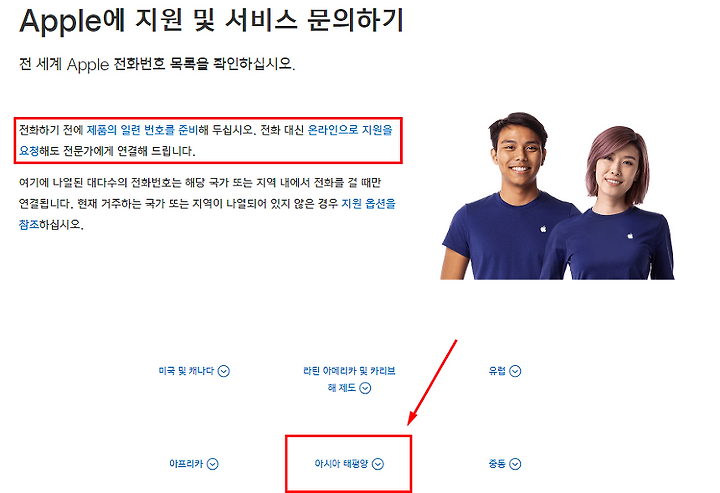Expand the 미국 및 캐나다 region text
Screen dimensions: 720x493
[x=186, y=371]
